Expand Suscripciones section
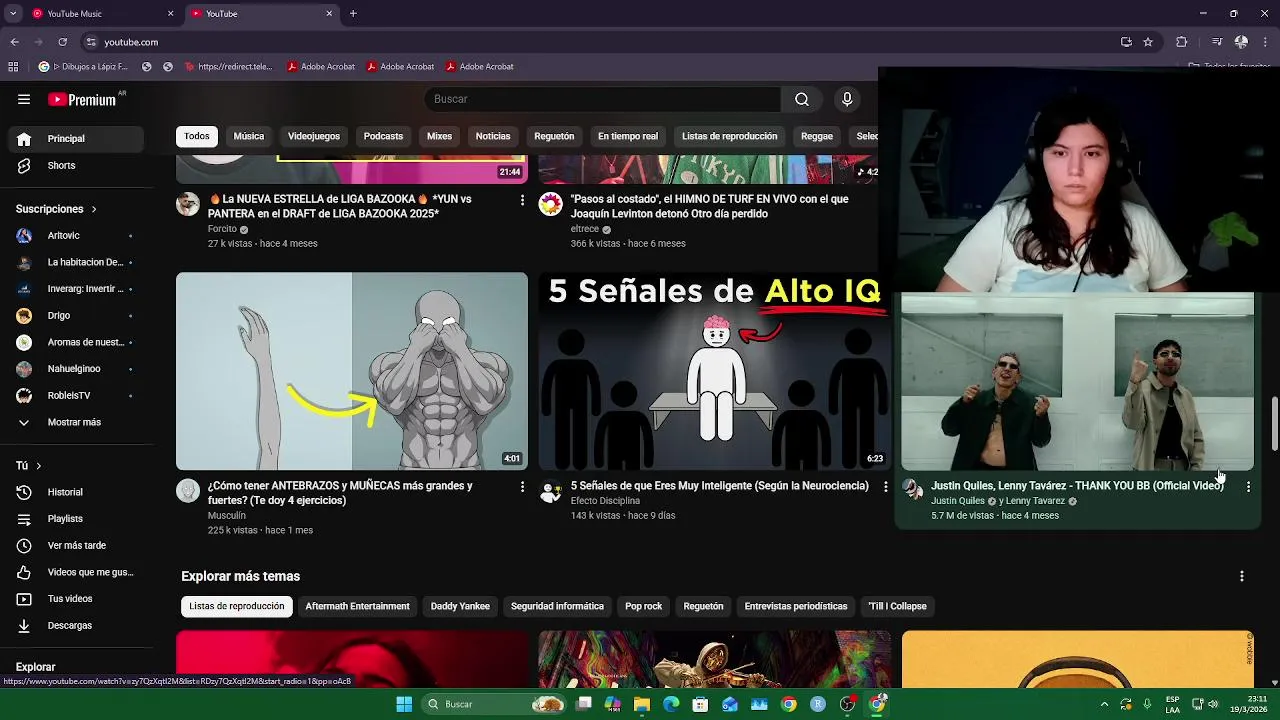This screenshot has width=1280, height=720. pos(56,209)
